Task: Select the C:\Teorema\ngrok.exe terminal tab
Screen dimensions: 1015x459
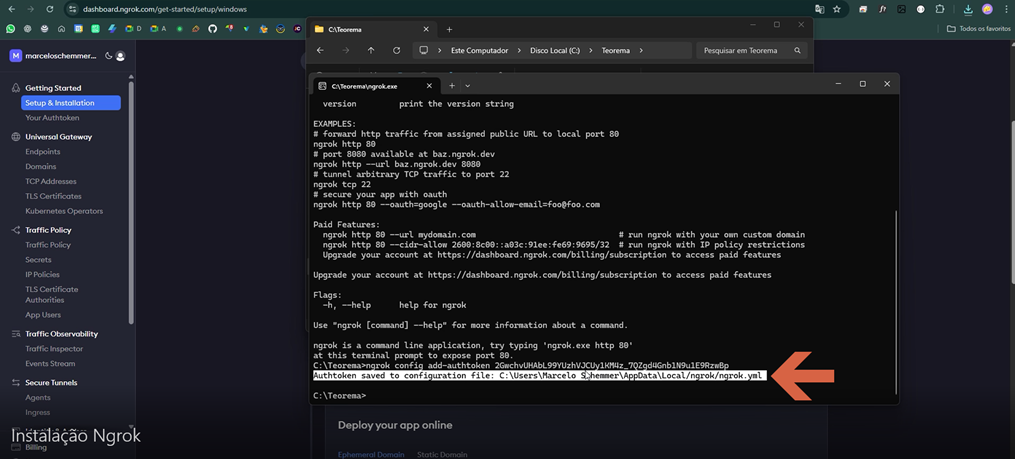Action: pos(375,85)
